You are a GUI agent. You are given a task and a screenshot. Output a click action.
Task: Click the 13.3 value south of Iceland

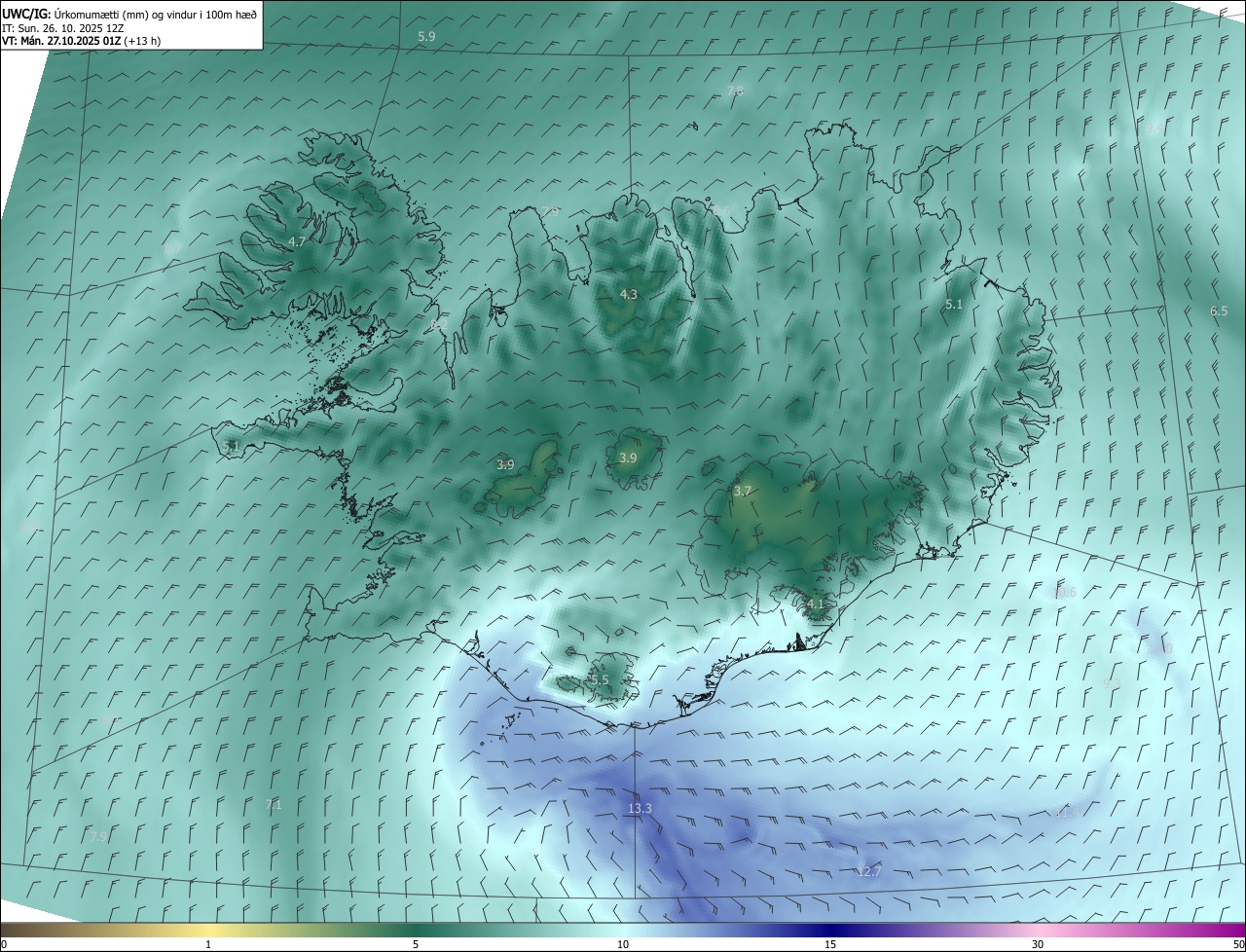pyautogui.click(x=640, y=808)
